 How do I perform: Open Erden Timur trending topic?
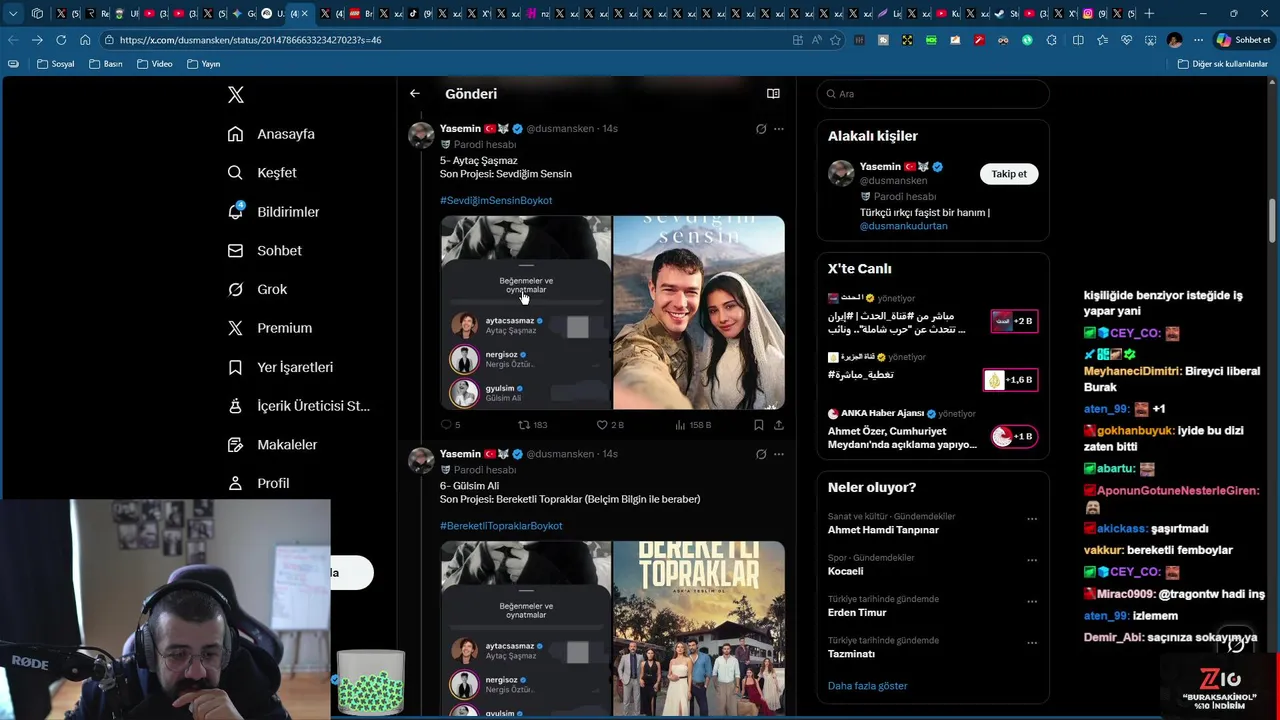click(x=857, y=613)
